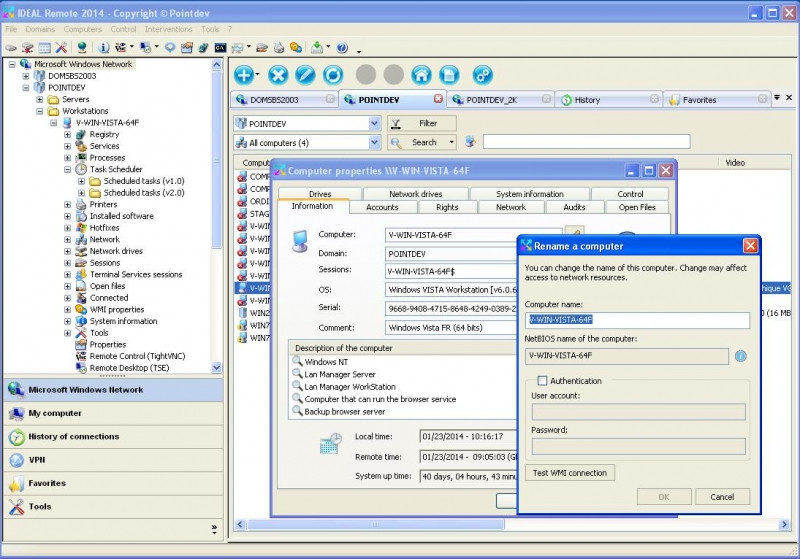The image size is (800, 559).
Task: Click the horizontal scrollbar right arrow
Action: tap(784, 524)
